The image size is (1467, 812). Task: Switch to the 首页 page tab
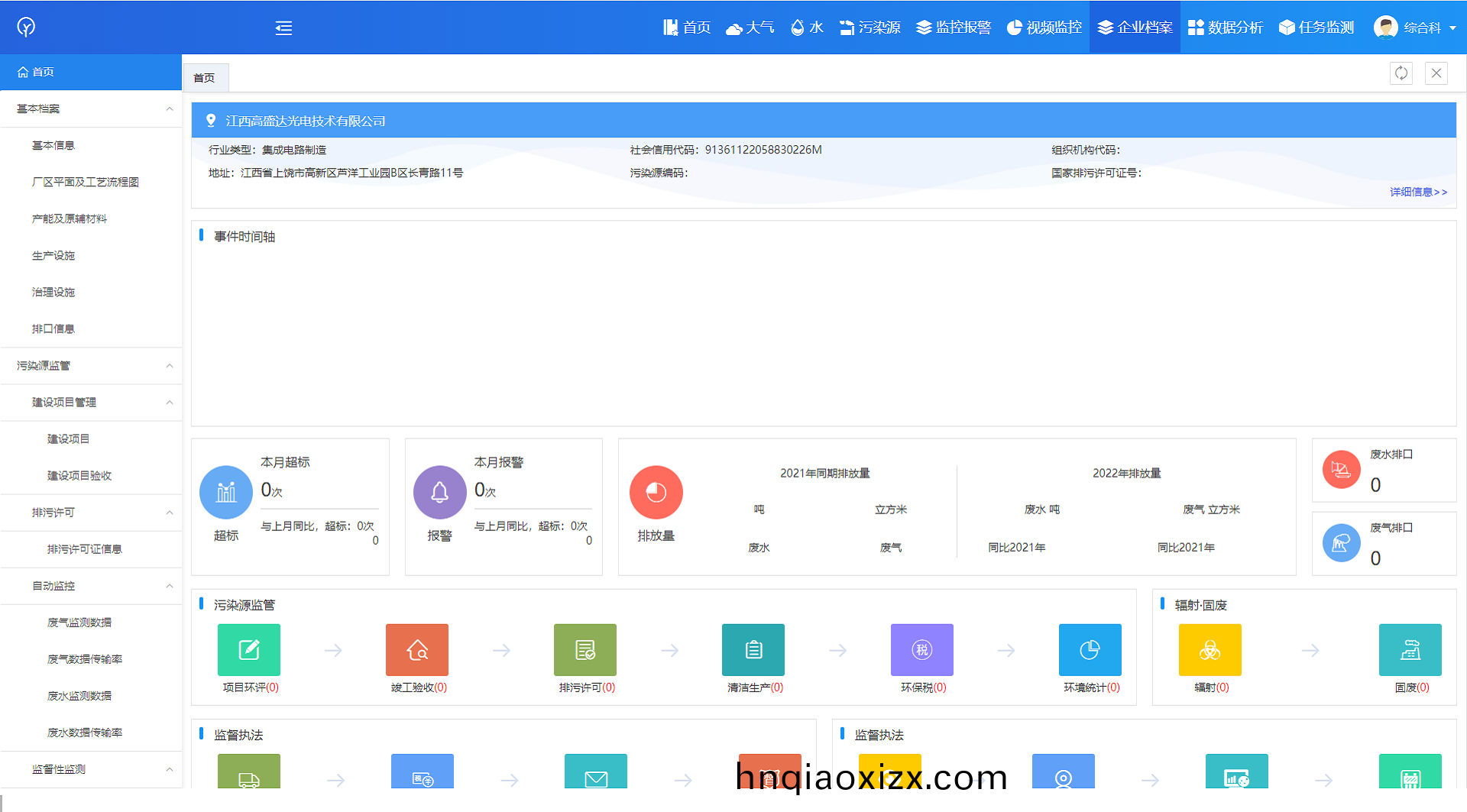[x=205, y=78]
